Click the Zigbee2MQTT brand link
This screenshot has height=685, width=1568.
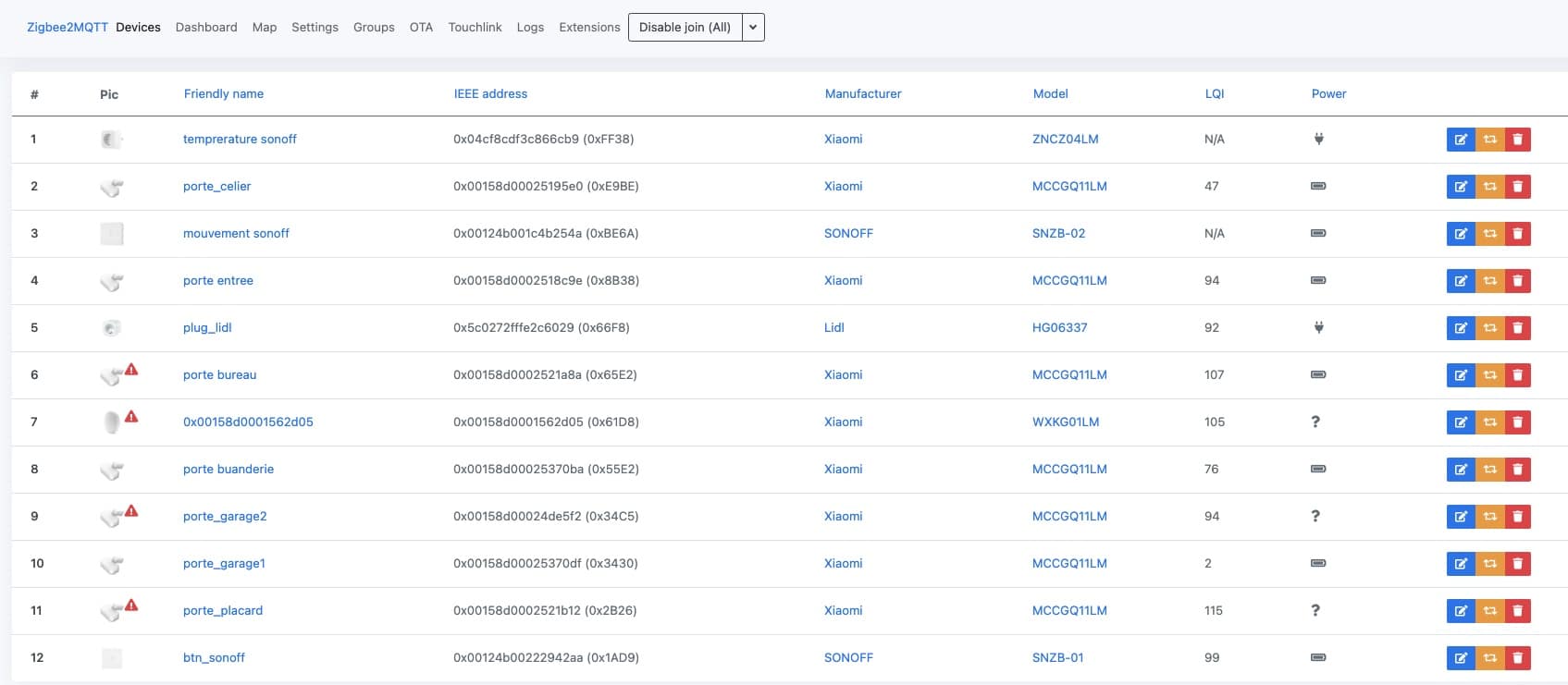click(68, 28)
